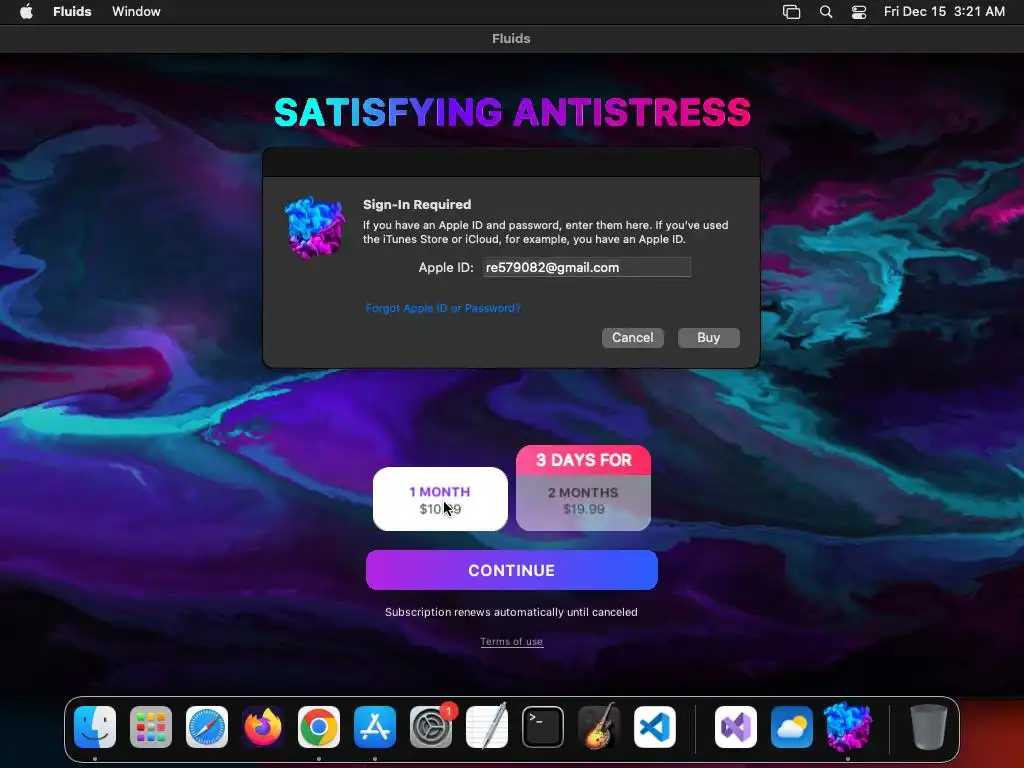Click the Sign-In Required heading
1024x768 pixels.
(x=417, y=204)
